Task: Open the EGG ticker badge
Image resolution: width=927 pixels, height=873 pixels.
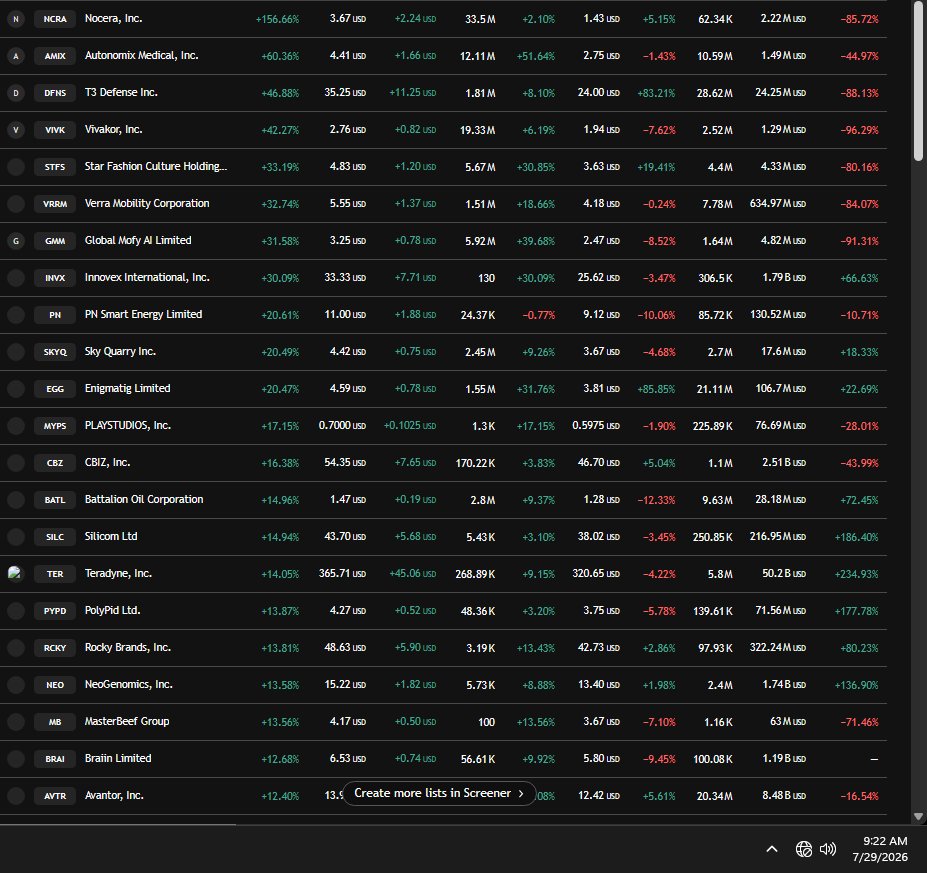Action: (x=55, y=389)
